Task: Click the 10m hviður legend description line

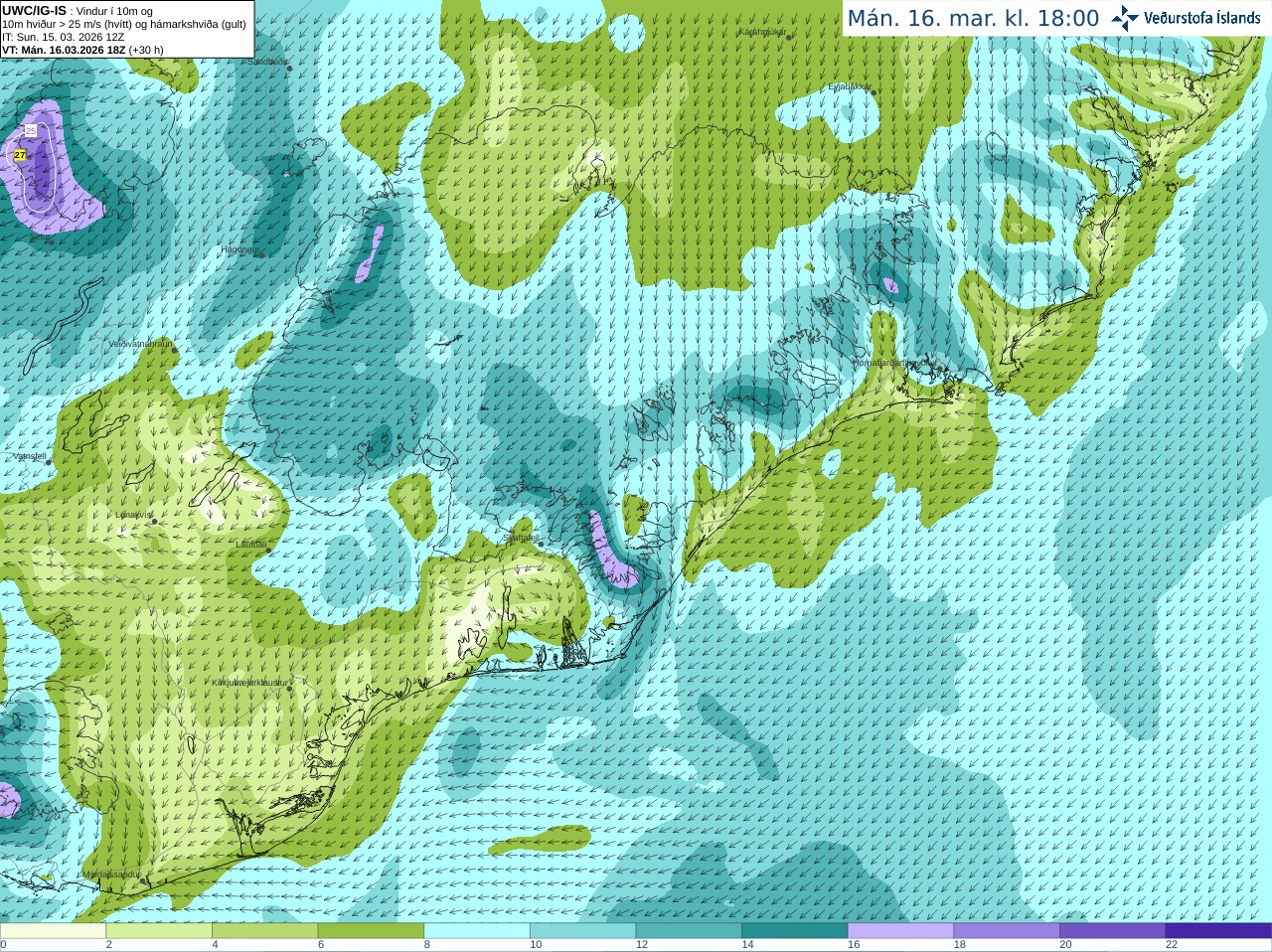Action: click(124, 24)
